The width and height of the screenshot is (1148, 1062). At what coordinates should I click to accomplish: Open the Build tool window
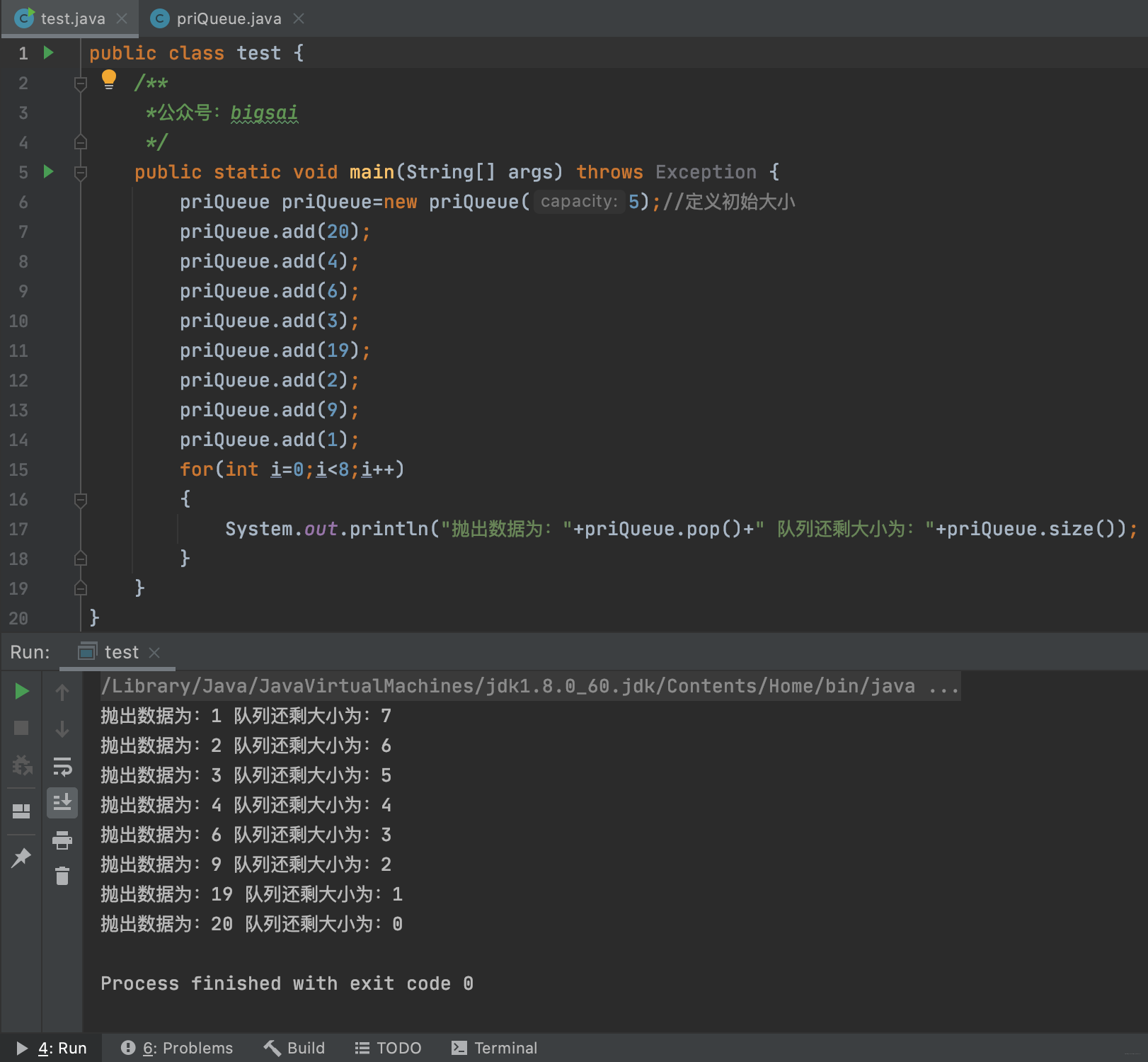[x=294, y=1048]
